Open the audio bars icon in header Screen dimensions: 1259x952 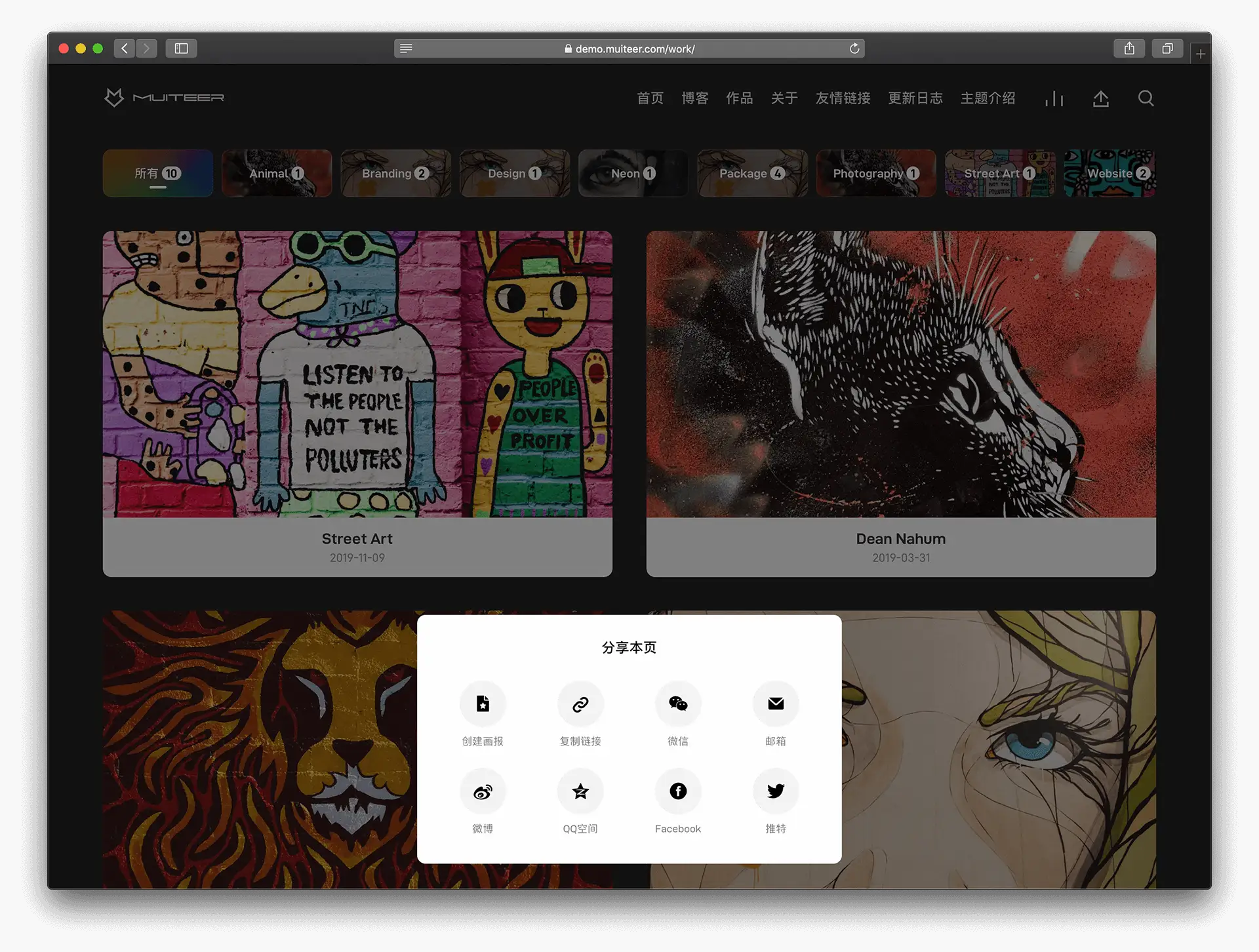[x=1054, y=98]
